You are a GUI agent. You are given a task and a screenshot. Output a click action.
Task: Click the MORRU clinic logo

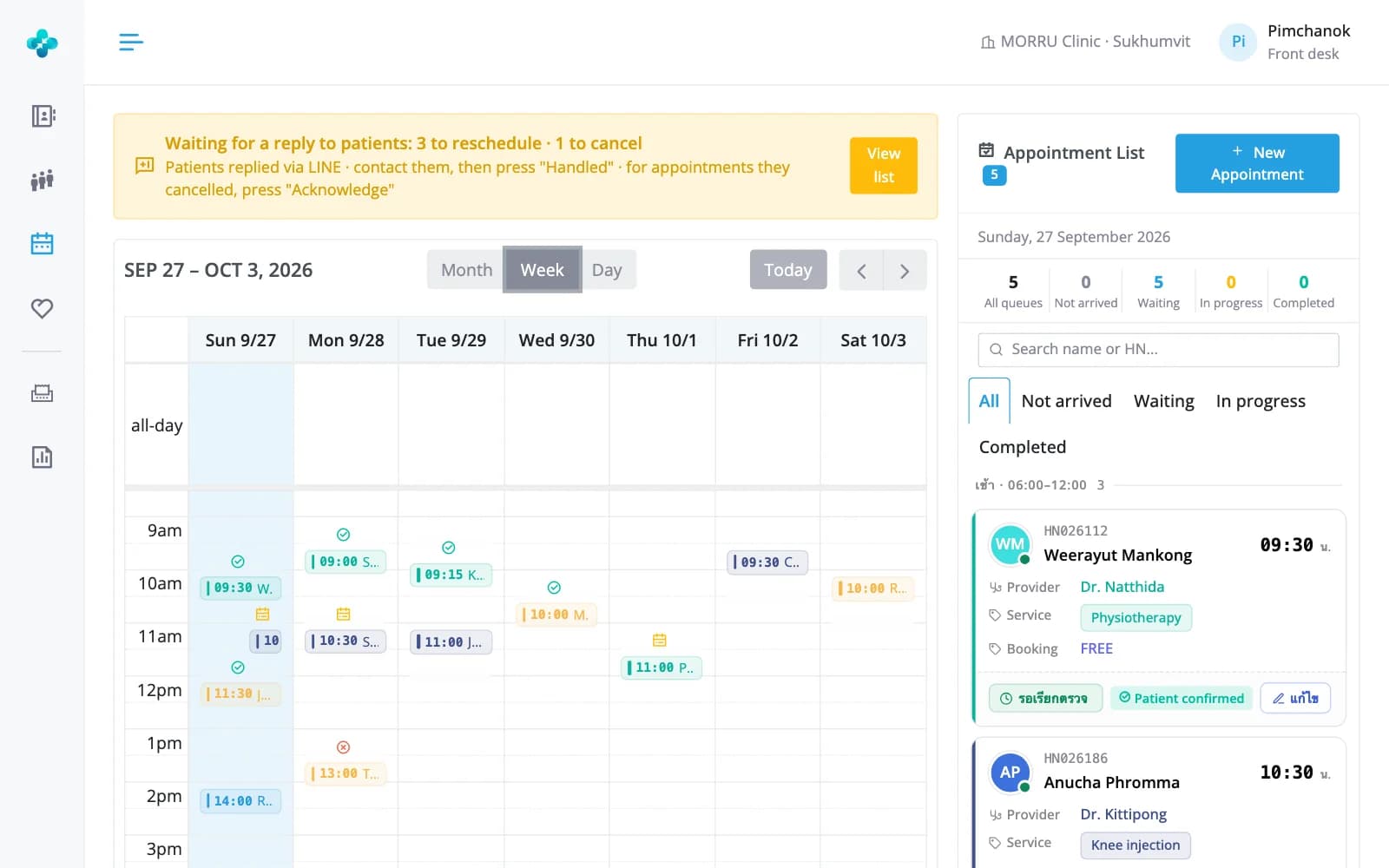(x=42, y=43)
